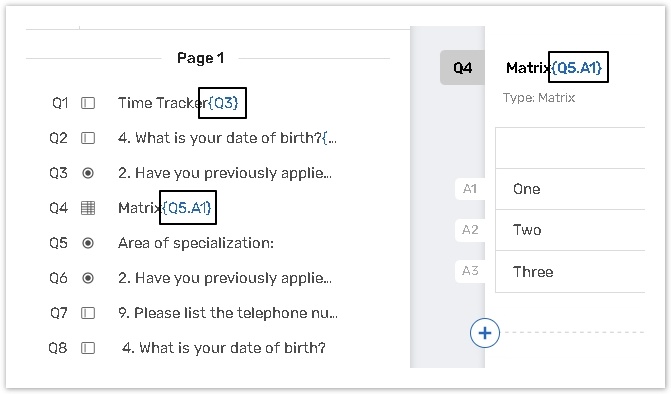Add a new row with plus button
671x394 pixels.
coord(484,333)
